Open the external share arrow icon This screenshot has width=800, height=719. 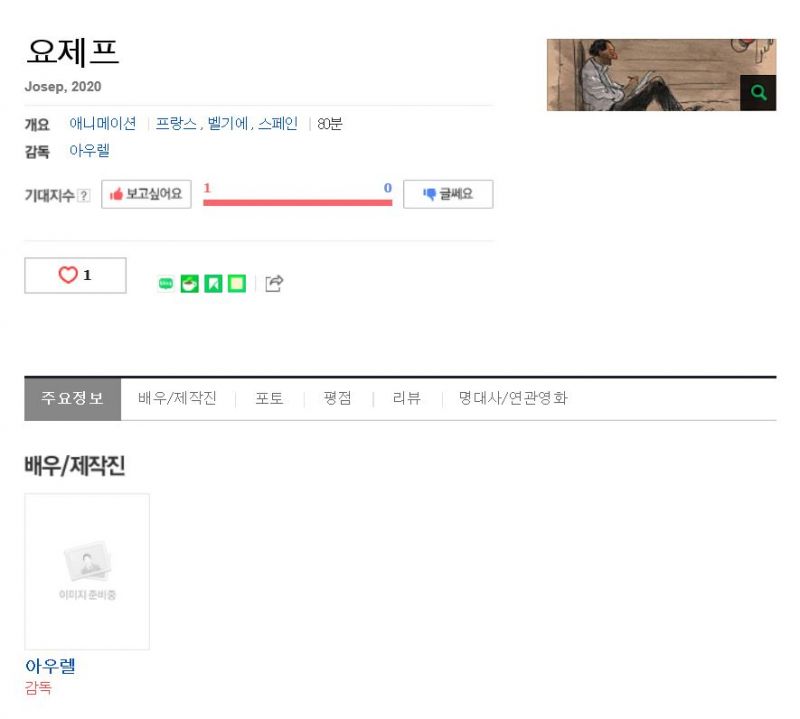click(x=274, y=283)
